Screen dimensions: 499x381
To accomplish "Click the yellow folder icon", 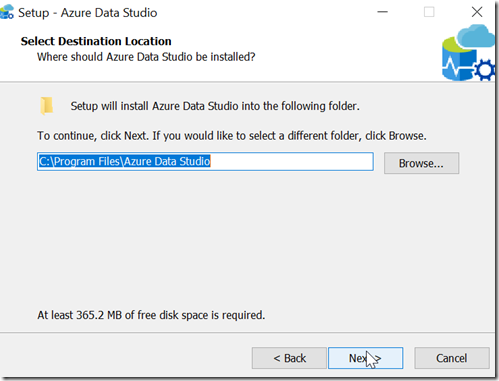I will (47, 106).
